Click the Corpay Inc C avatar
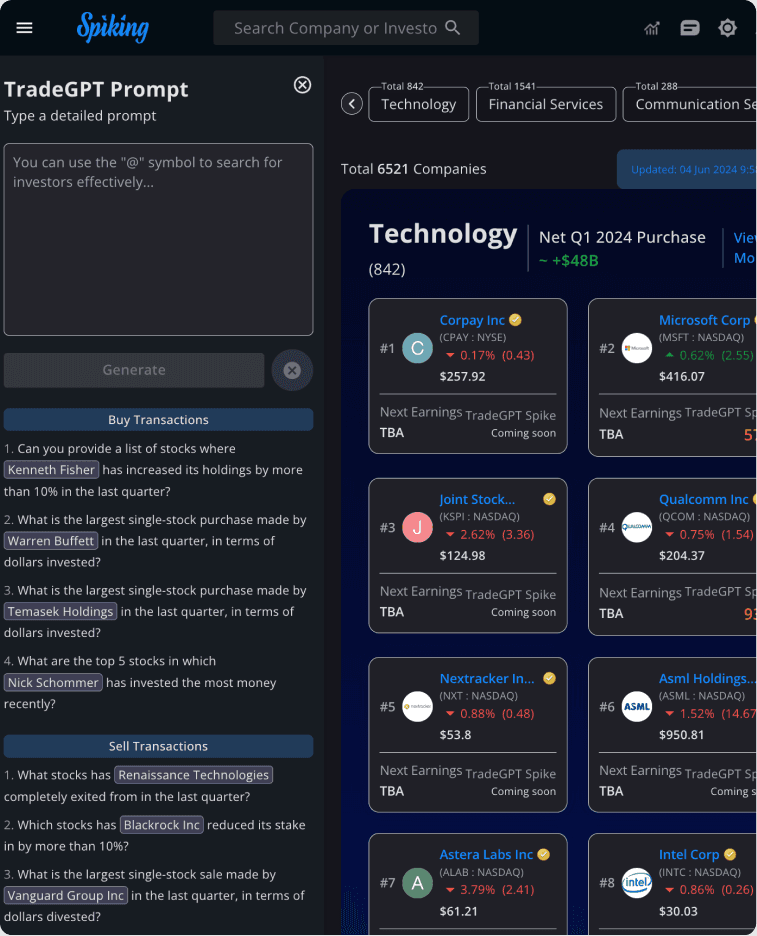 point(417,348)
